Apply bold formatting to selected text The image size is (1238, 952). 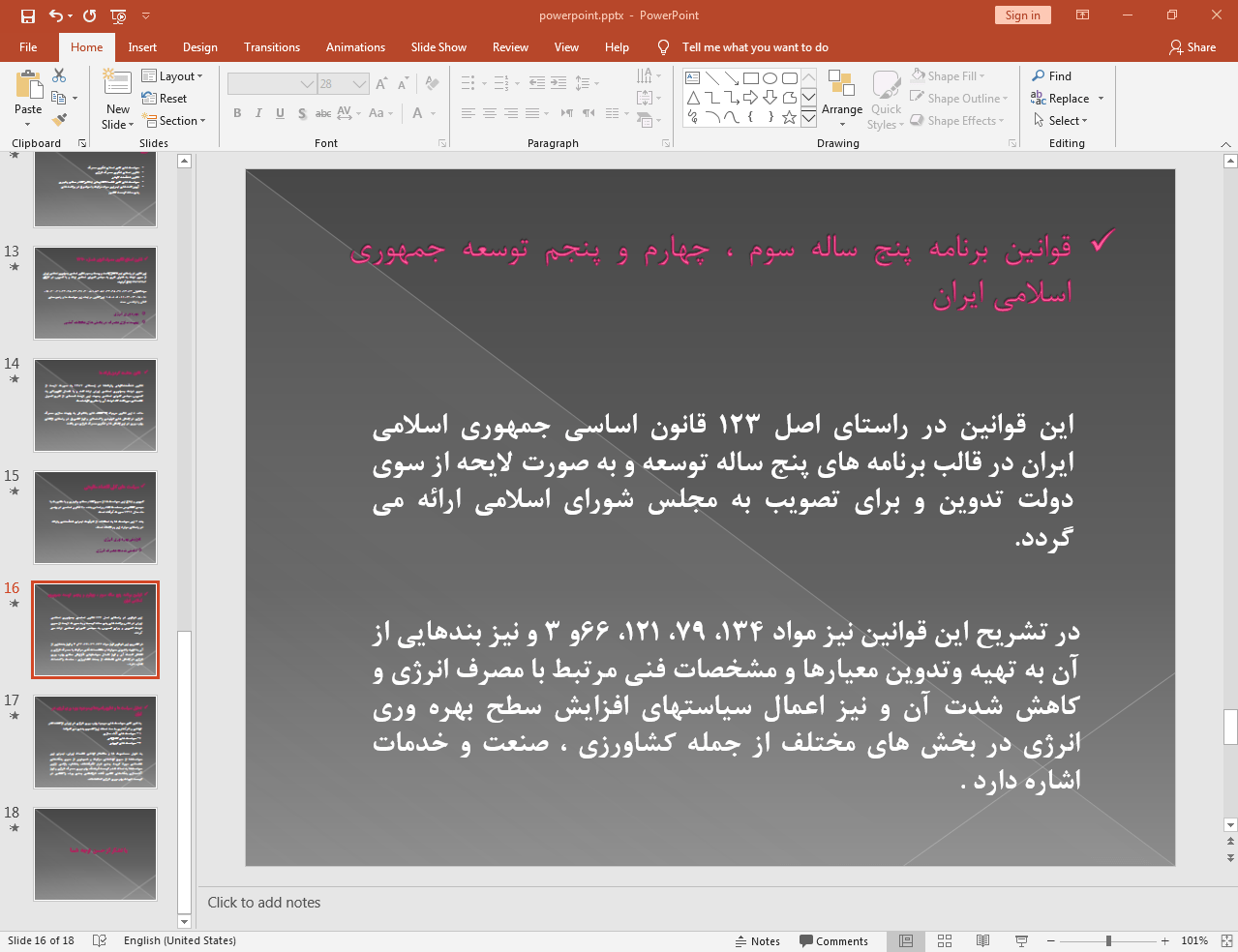(236, 113)
